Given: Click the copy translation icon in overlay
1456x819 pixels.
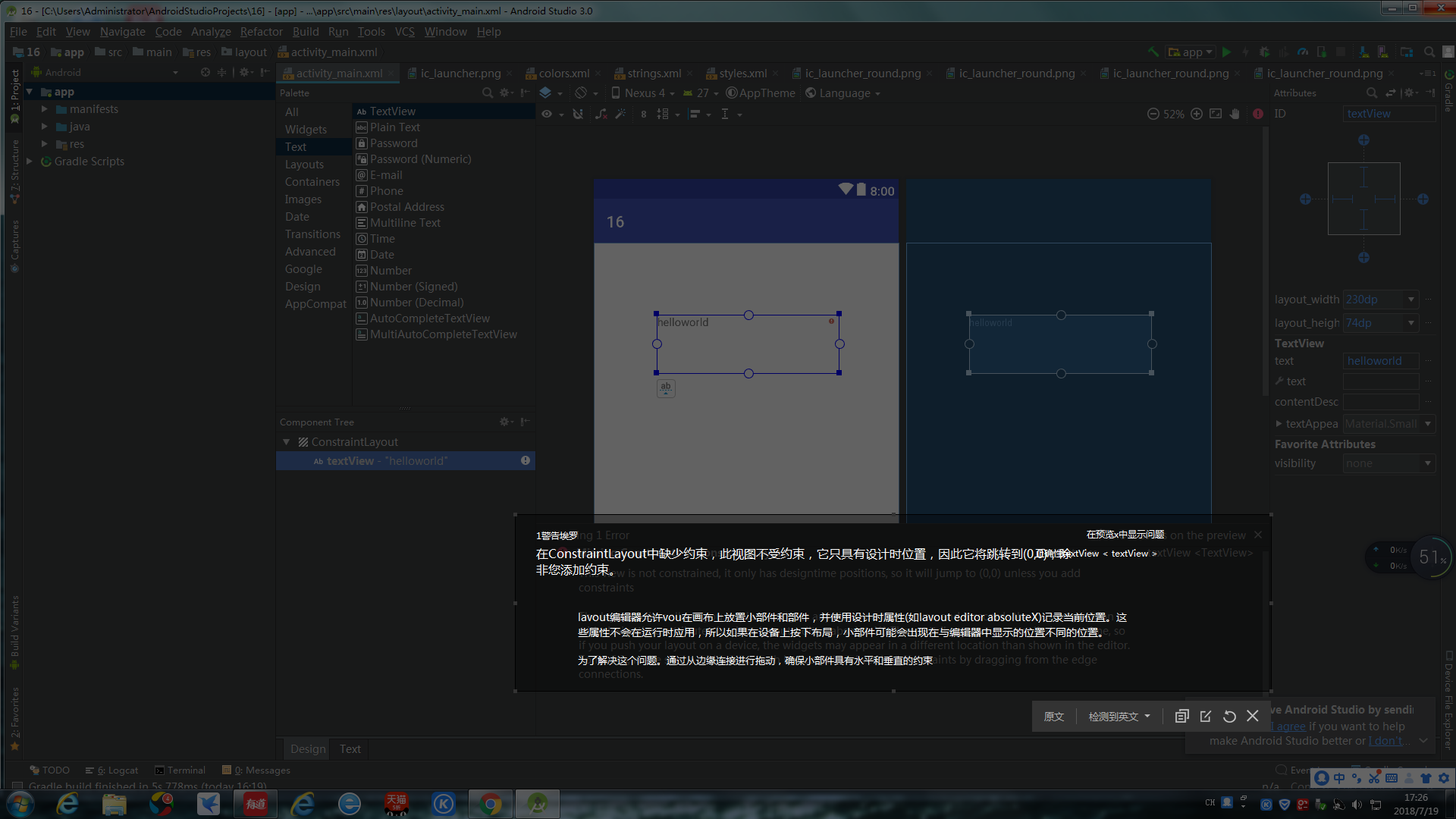Looking at the screenshot, I should coord(1181,716).
